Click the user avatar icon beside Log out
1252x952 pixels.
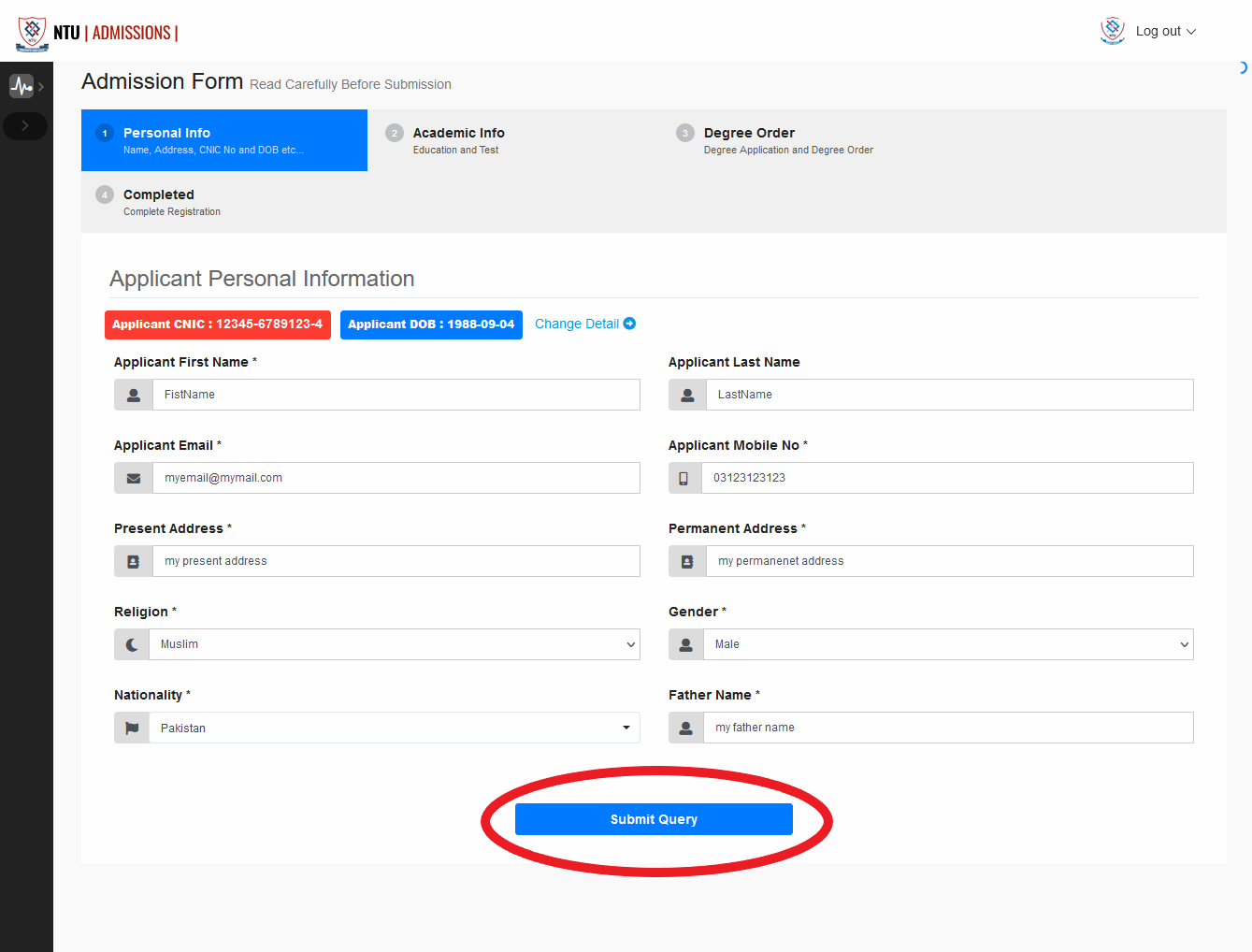pos(1112,31)
